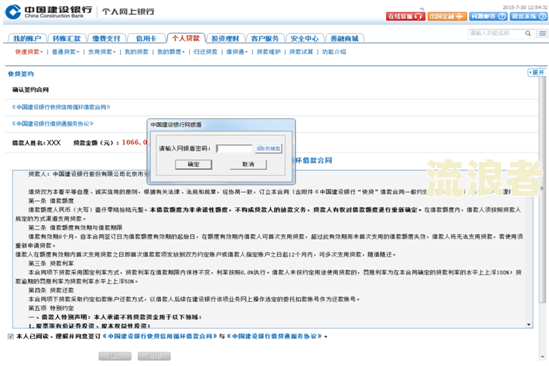Open 归还贷款 submenu link

(206, 52)
